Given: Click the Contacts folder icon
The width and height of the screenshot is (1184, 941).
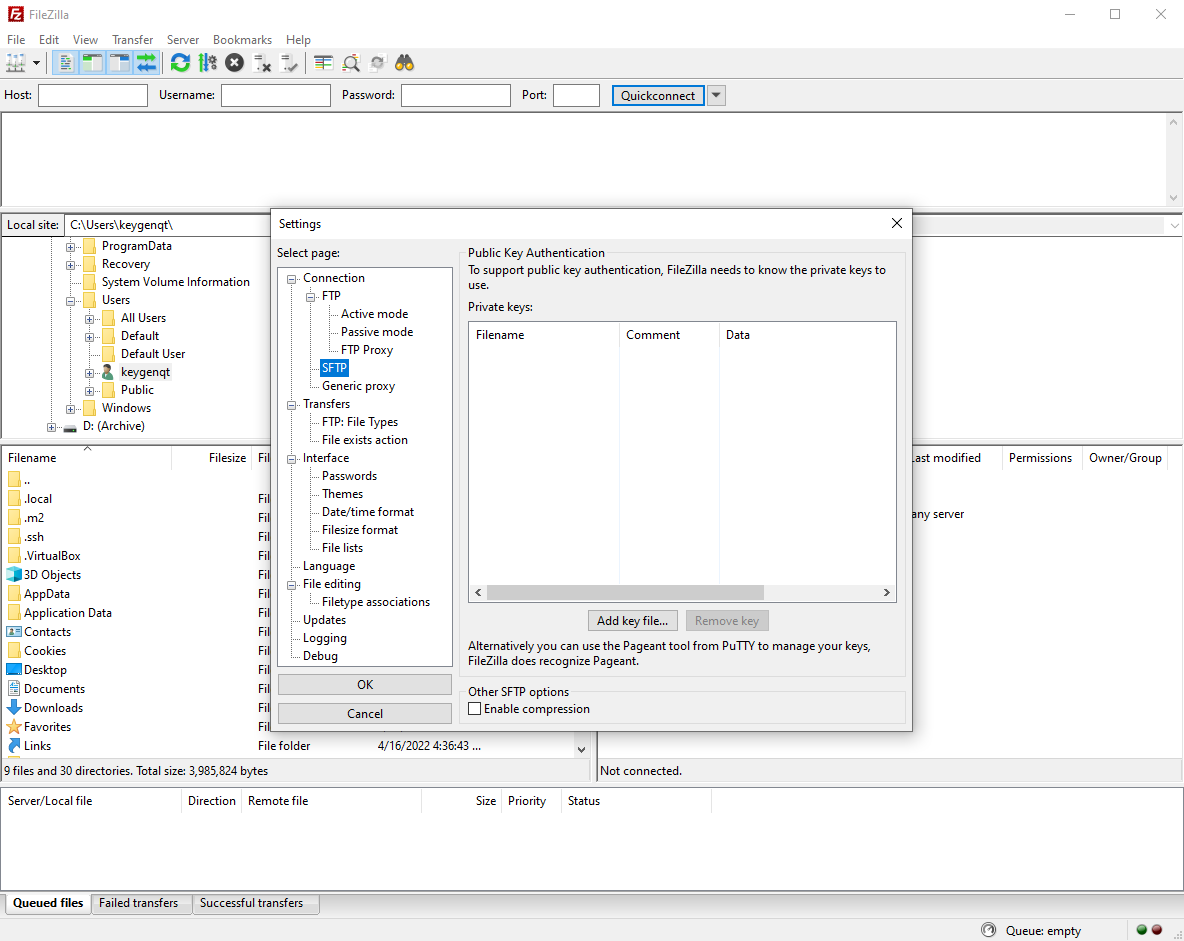Looking at the screenshot, I should coord(14,632).
